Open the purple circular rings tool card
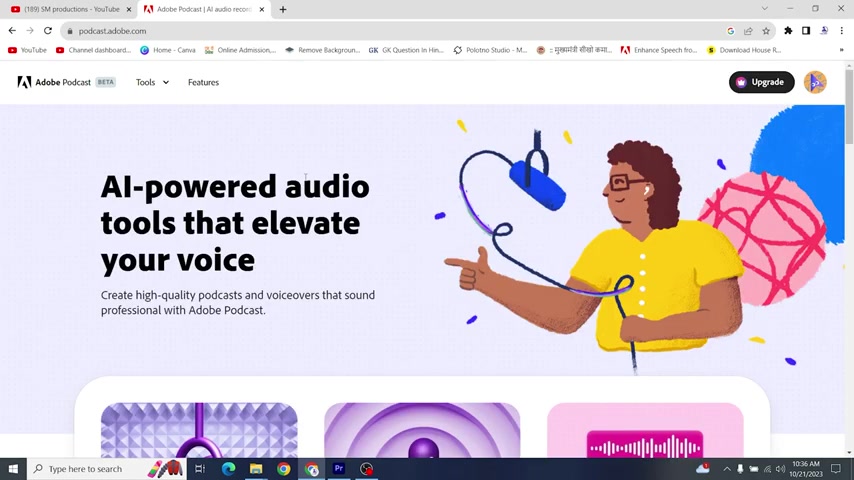Viewport: 854px width, 480px height. pyautogui.click(x=422, y=430)
